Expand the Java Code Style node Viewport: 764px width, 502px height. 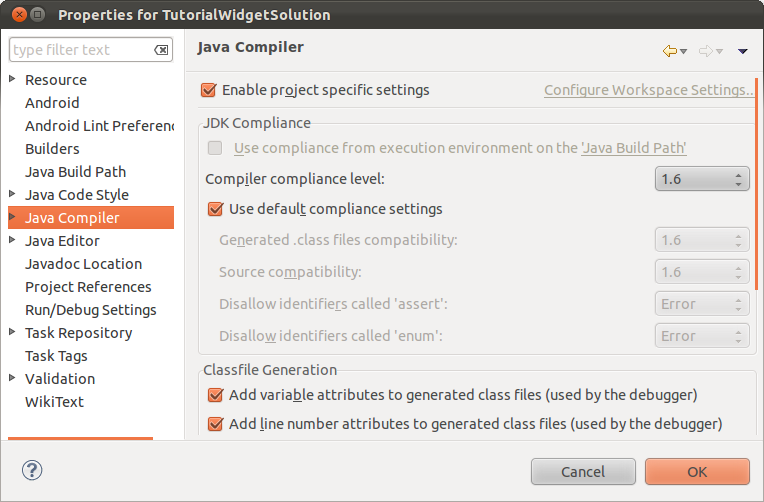tap(13, 193)
